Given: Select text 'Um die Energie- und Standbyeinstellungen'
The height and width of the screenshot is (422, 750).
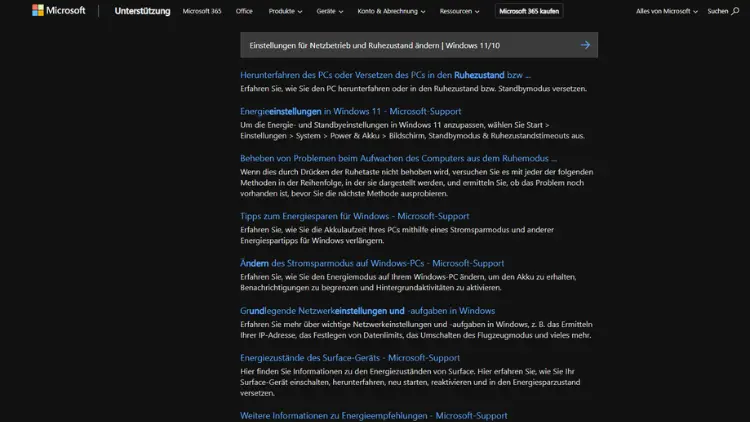Looking at the screenshot, I should click(x=314, y=125).
